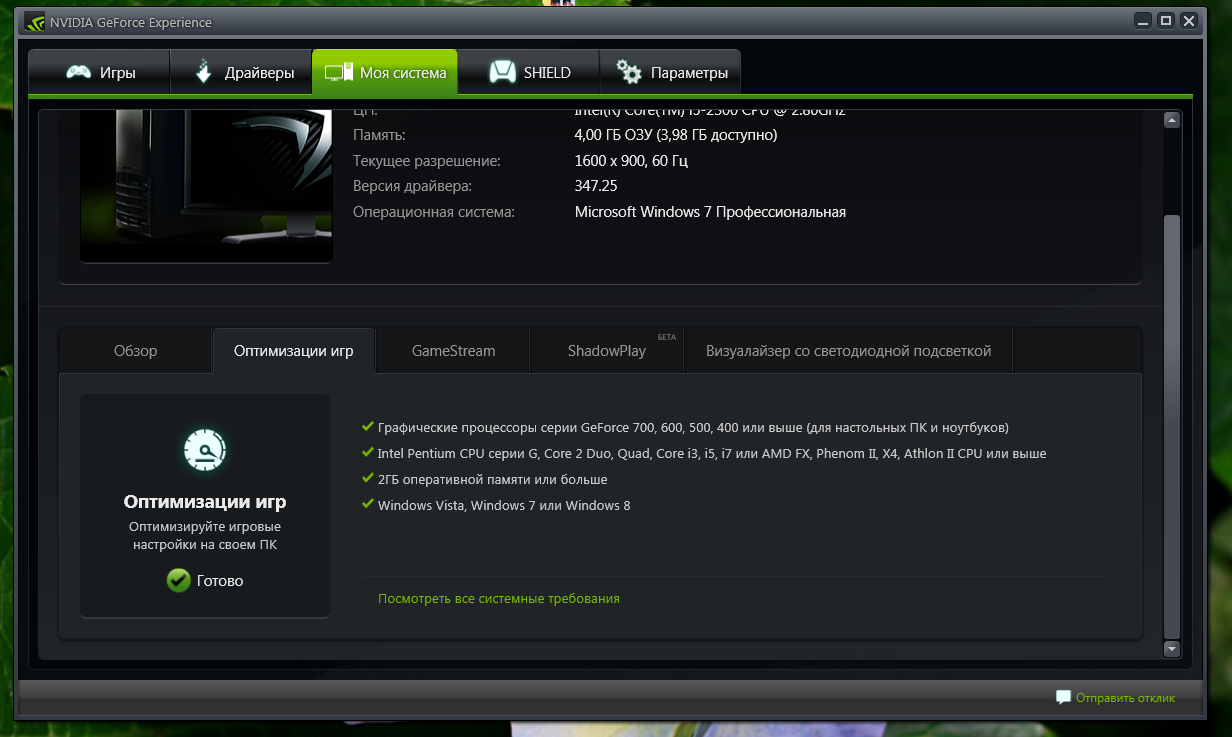Open the SHIELD tab
The width and height of the screenshot is (1232, 737).
point(528,72)
